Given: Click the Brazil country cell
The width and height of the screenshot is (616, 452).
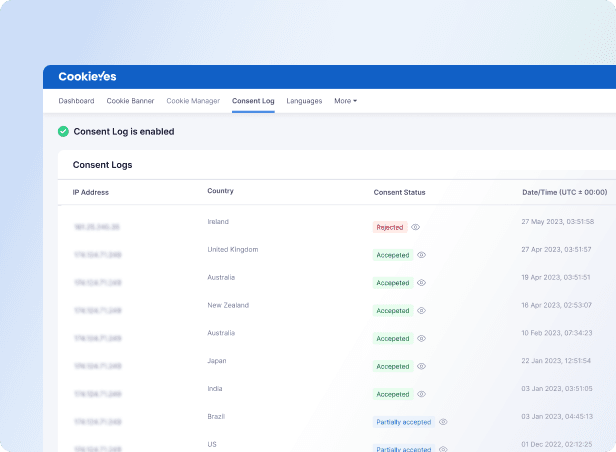Looking at the screenshot, I should coord(216,416).
